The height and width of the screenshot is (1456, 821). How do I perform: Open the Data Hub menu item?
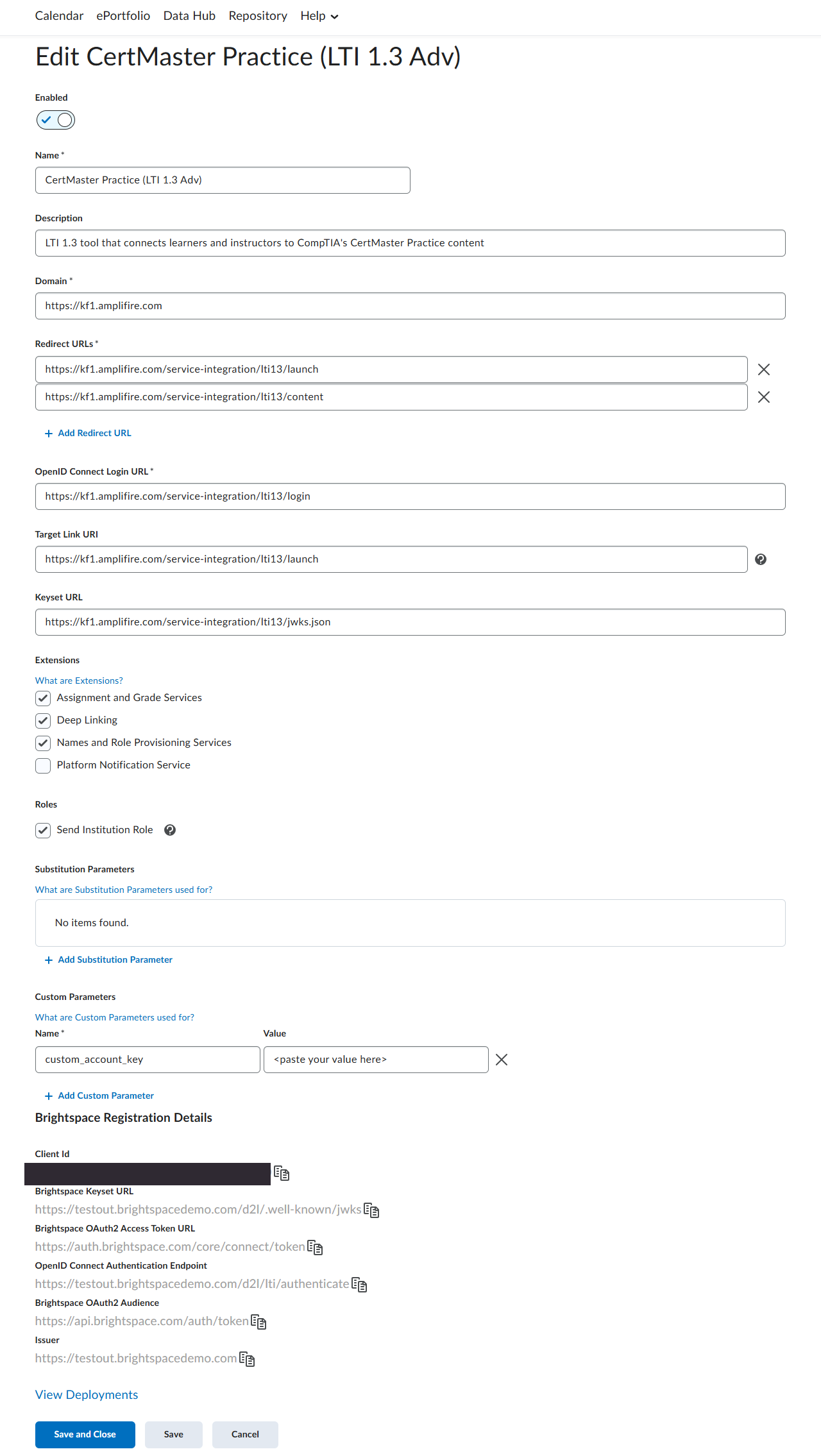[x=189, y=16]
